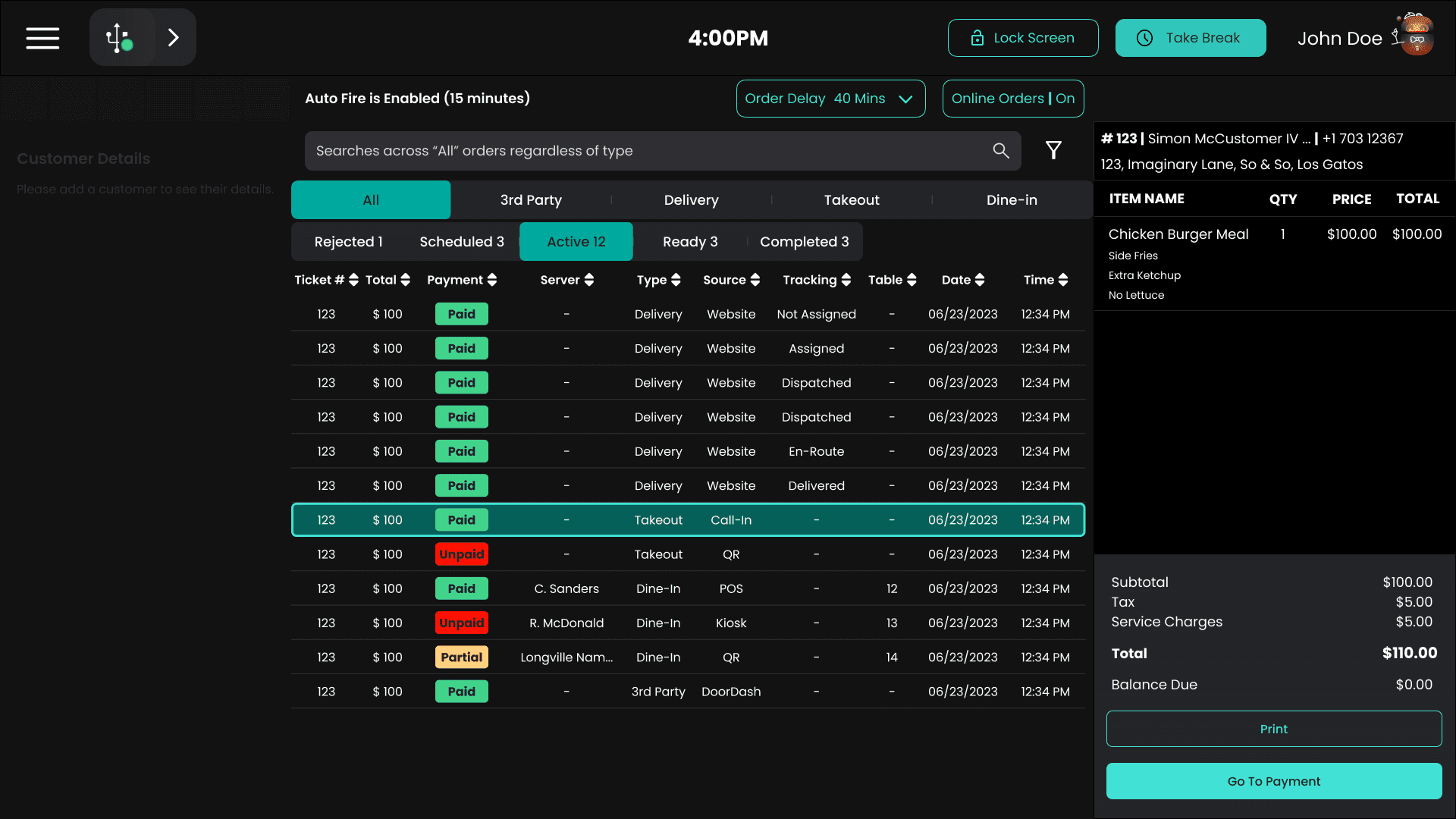Sort orders by Ticket # column

(x=353, y=280)
